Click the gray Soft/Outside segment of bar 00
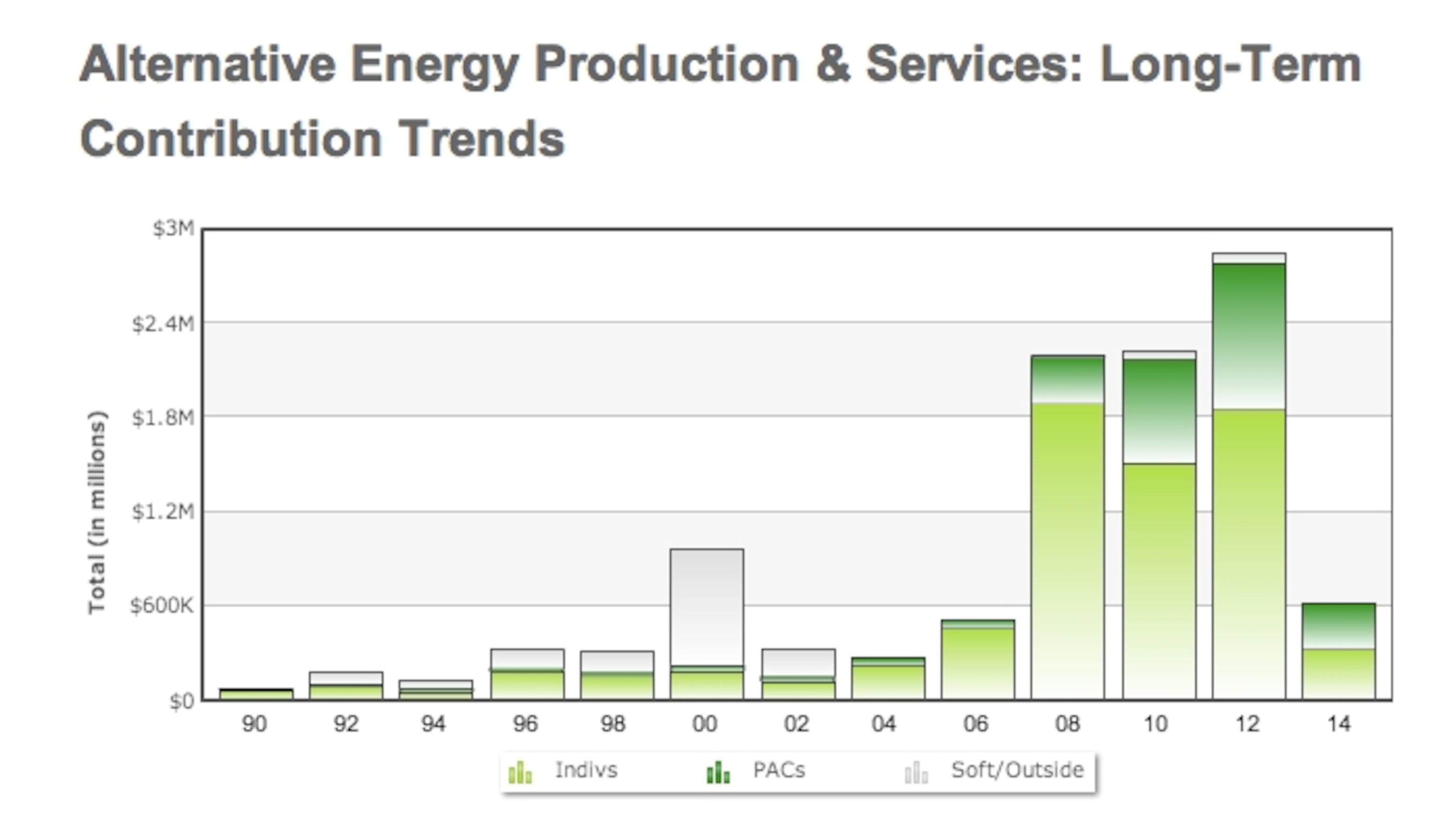1439x840 pixels. tap(707, 607)
